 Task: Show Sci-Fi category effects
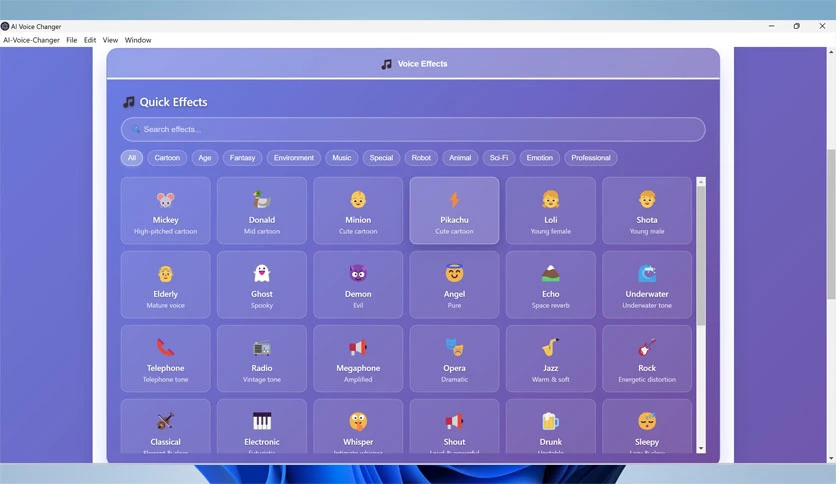pyautogui.click(x=499, y=158)
